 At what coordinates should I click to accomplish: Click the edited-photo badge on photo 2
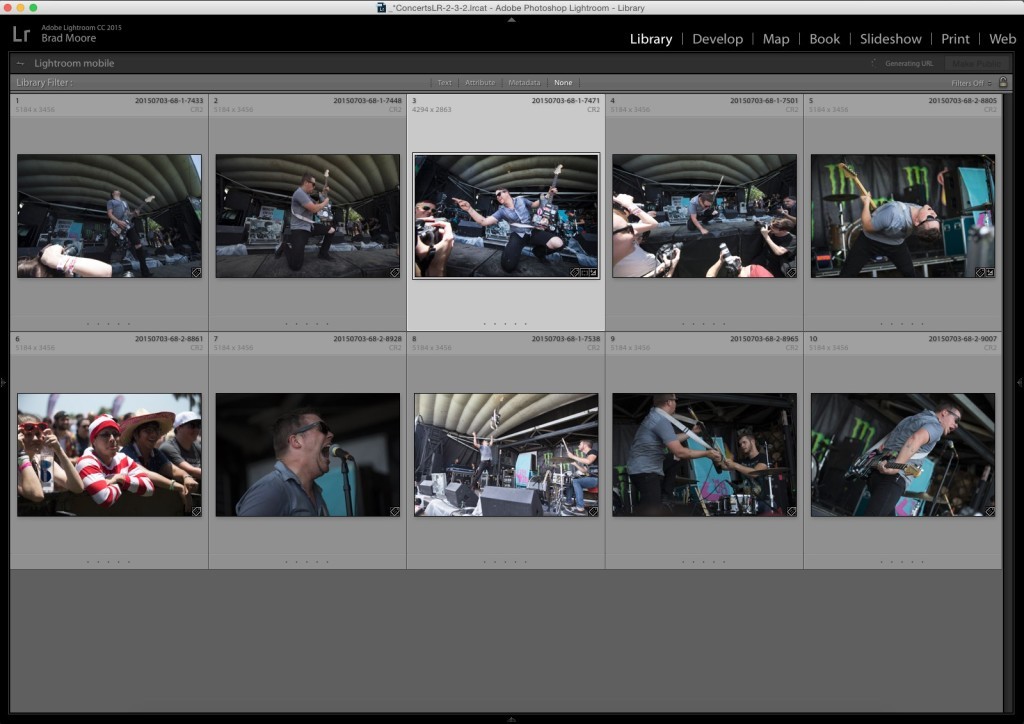[394, 271]
